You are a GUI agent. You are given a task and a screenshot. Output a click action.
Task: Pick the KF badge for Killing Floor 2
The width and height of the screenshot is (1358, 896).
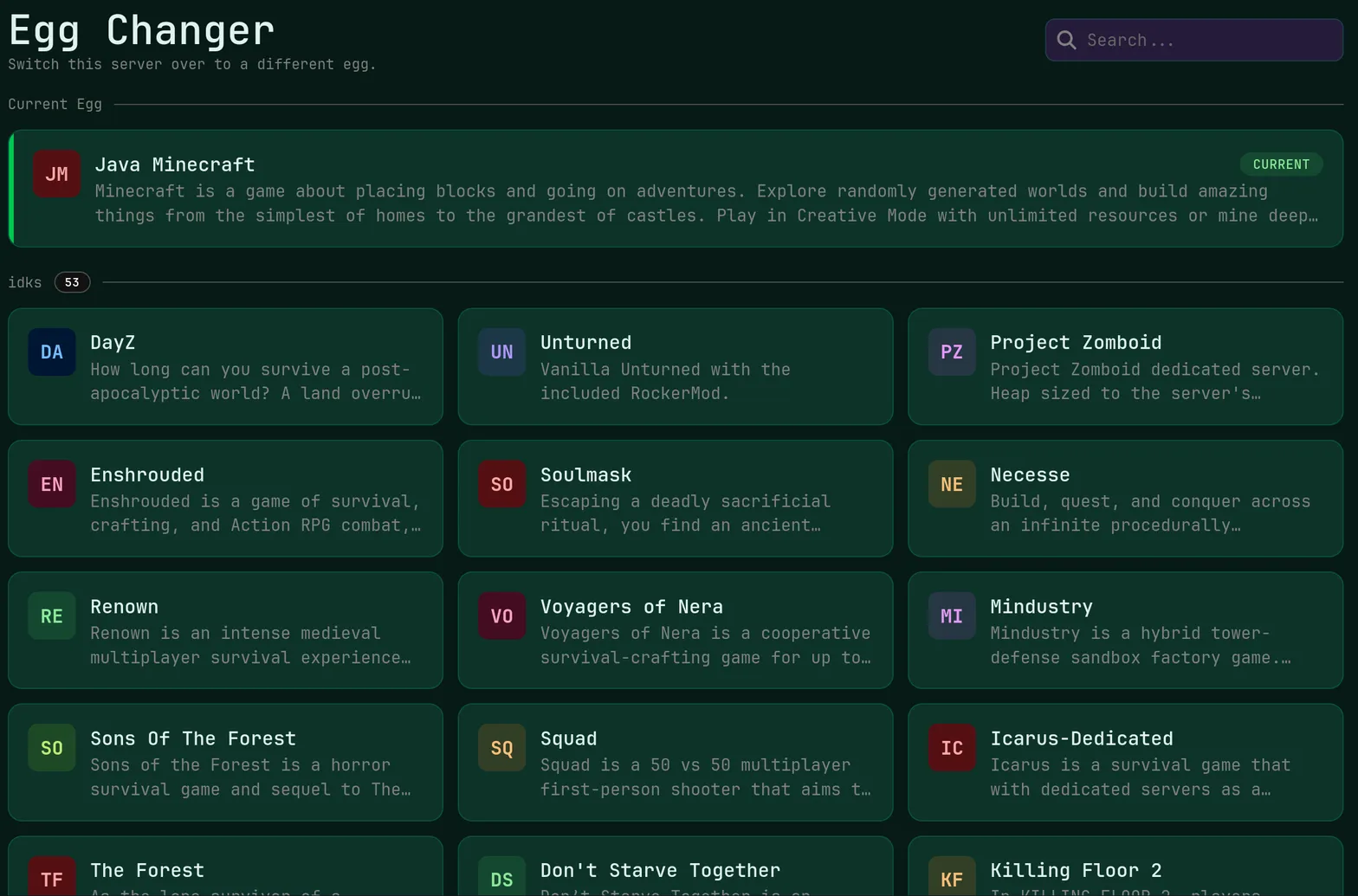(x=952, y=876)
